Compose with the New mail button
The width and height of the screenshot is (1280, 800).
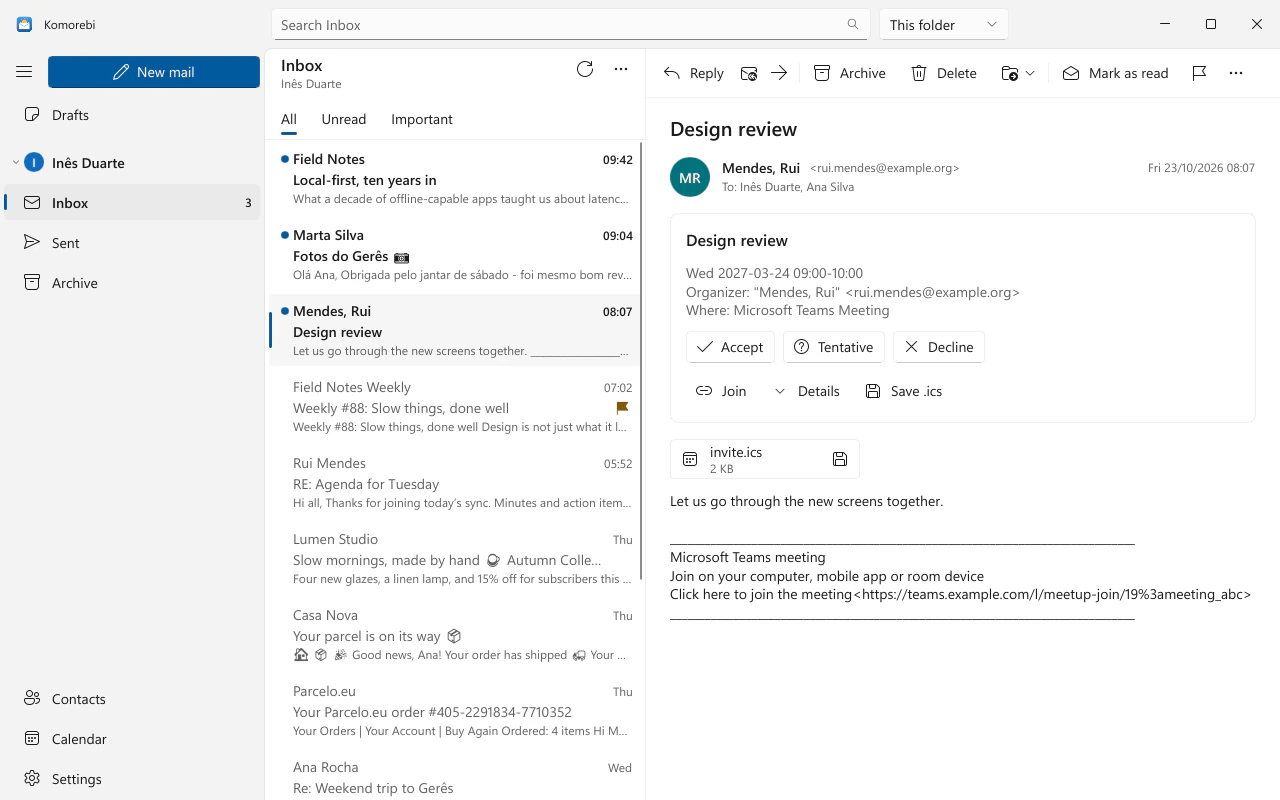click(x=154, y=72)
